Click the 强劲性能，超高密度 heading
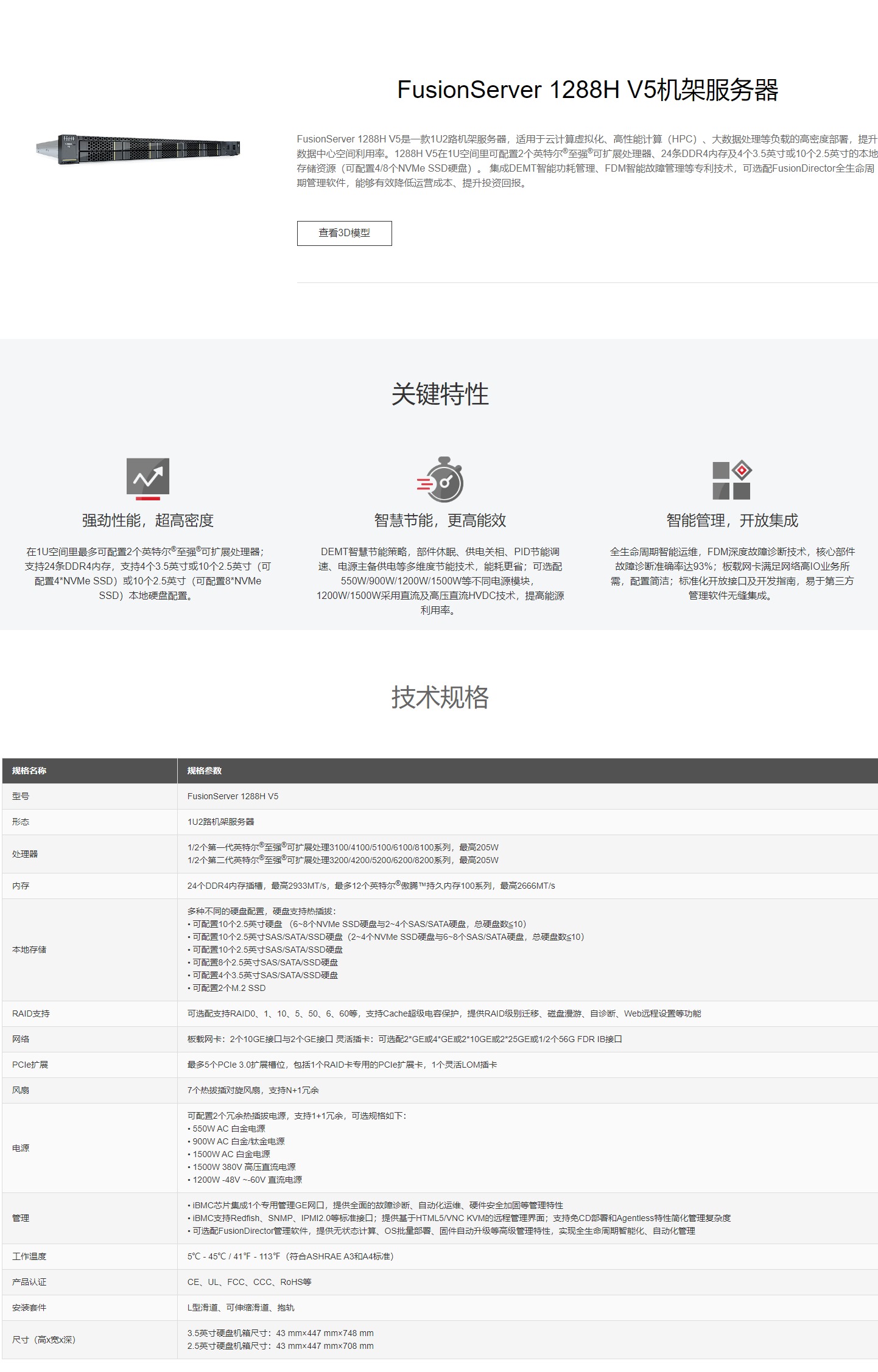 click(x=148, y=520)
